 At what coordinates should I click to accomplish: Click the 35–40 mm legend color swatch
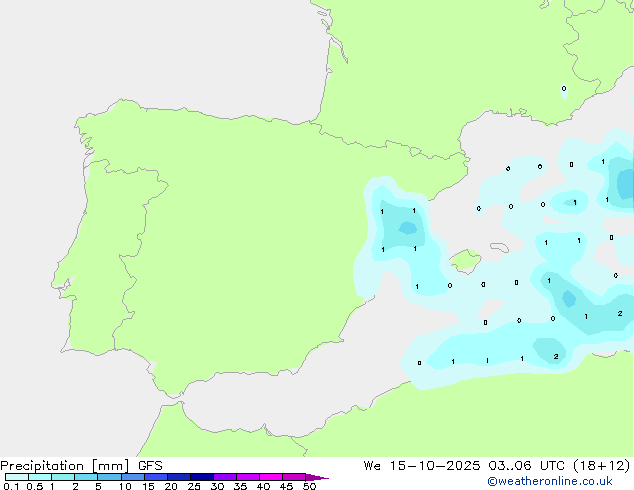(x=248, y=477)
